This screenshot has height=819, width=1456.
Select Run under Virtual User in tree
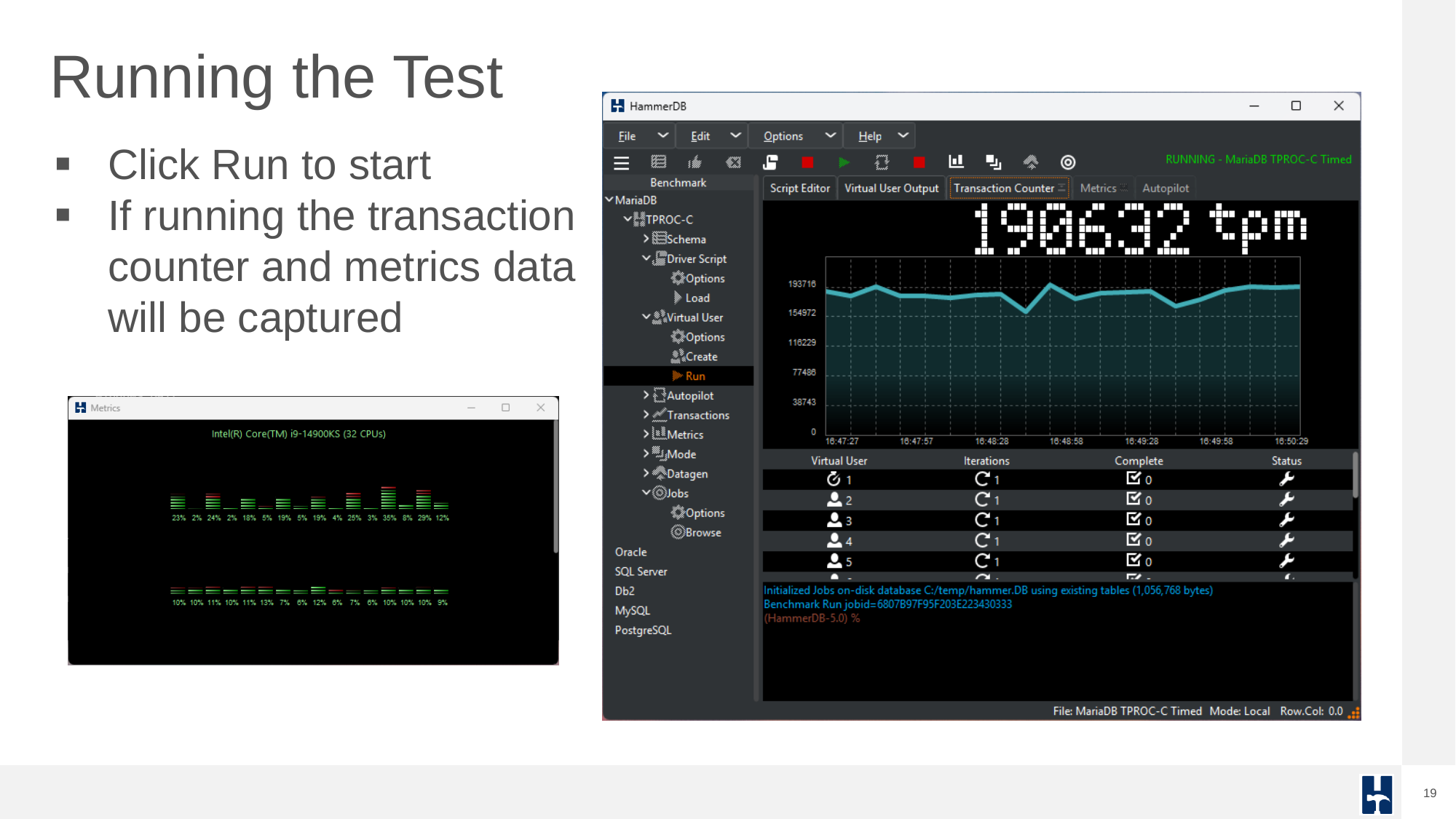tap(695, 376)
